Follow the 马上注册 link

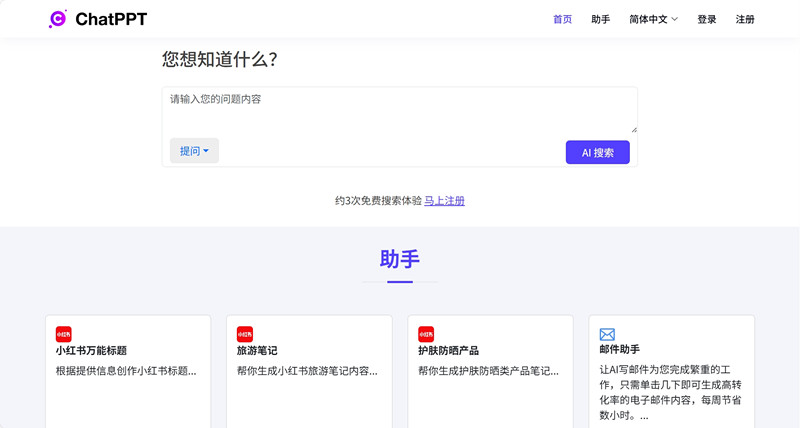[444, 200]
